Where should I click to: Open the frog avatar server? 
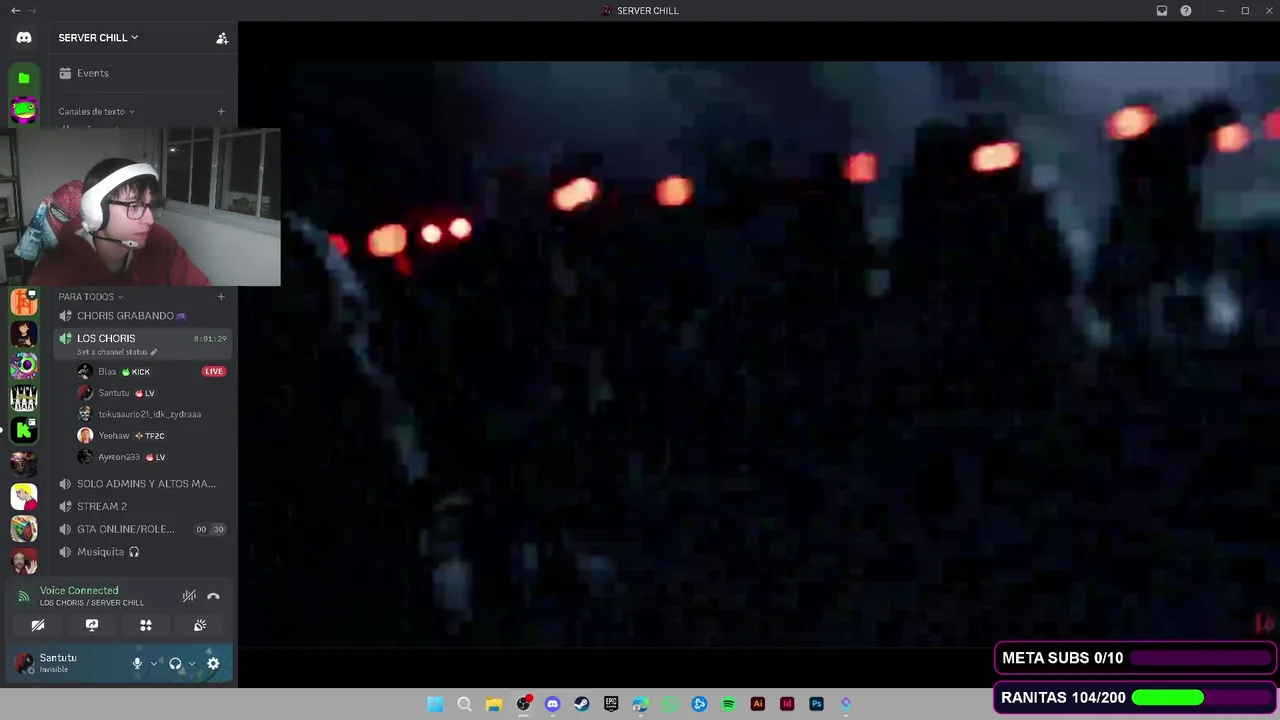(24, 110)
